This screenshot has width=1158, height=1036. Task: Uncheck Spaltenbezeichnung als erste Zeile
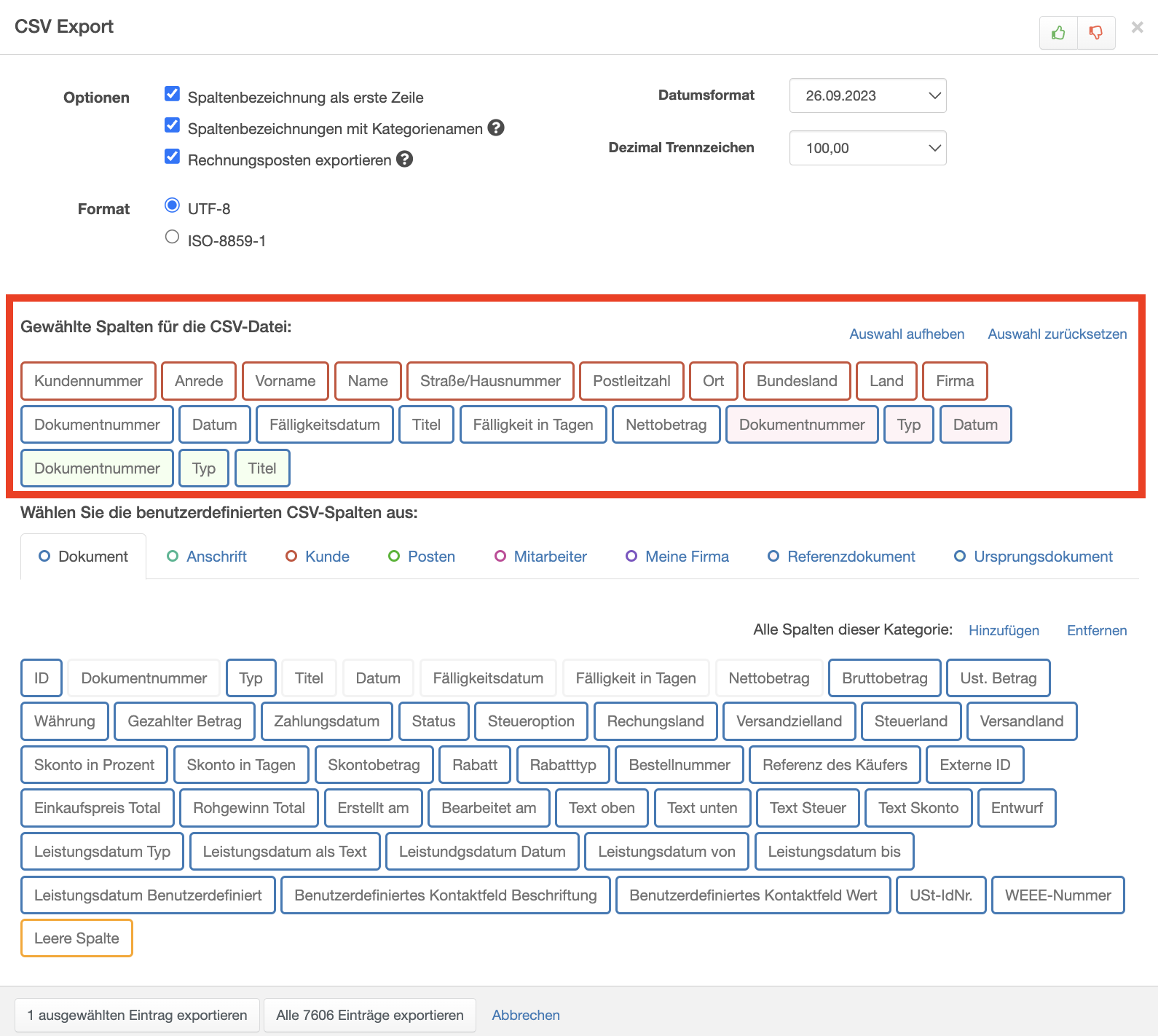click(x=173, y=94)
